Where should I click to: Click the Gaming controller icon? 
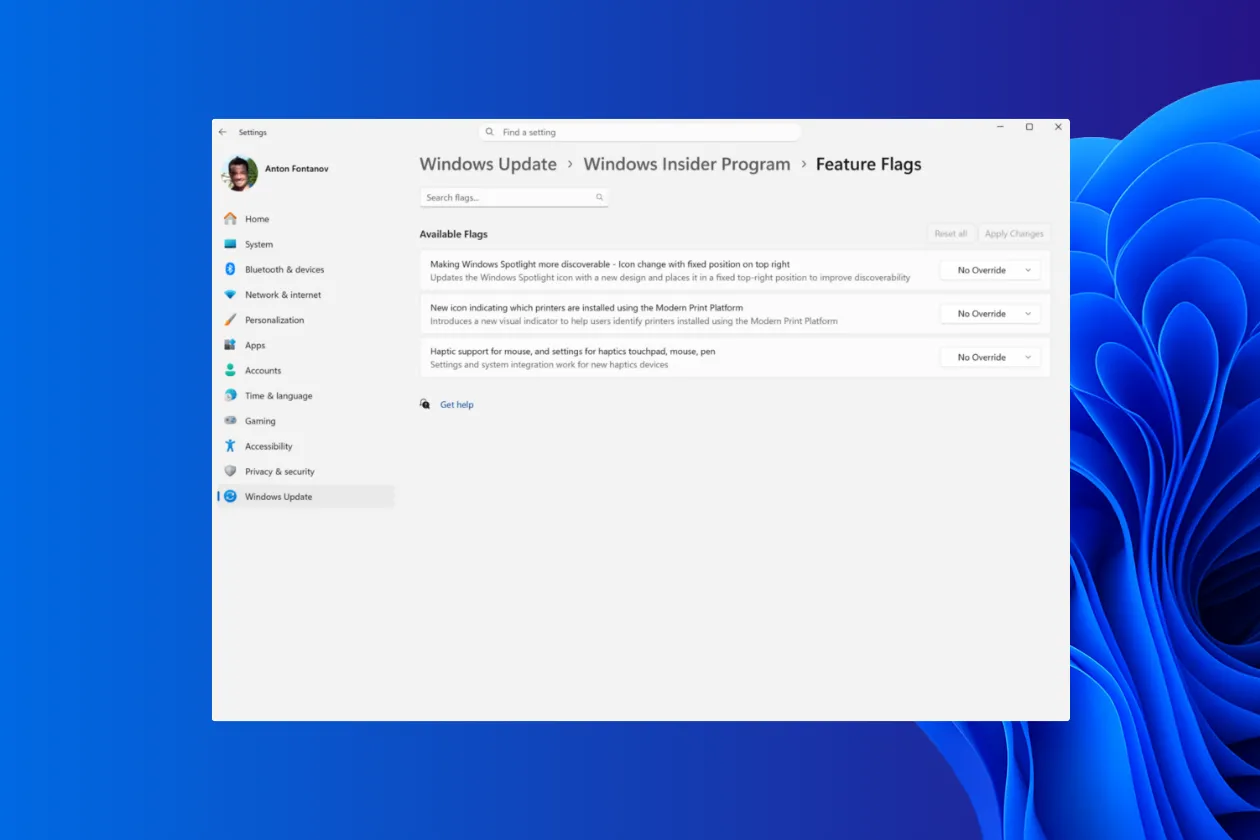coord(230,421)
